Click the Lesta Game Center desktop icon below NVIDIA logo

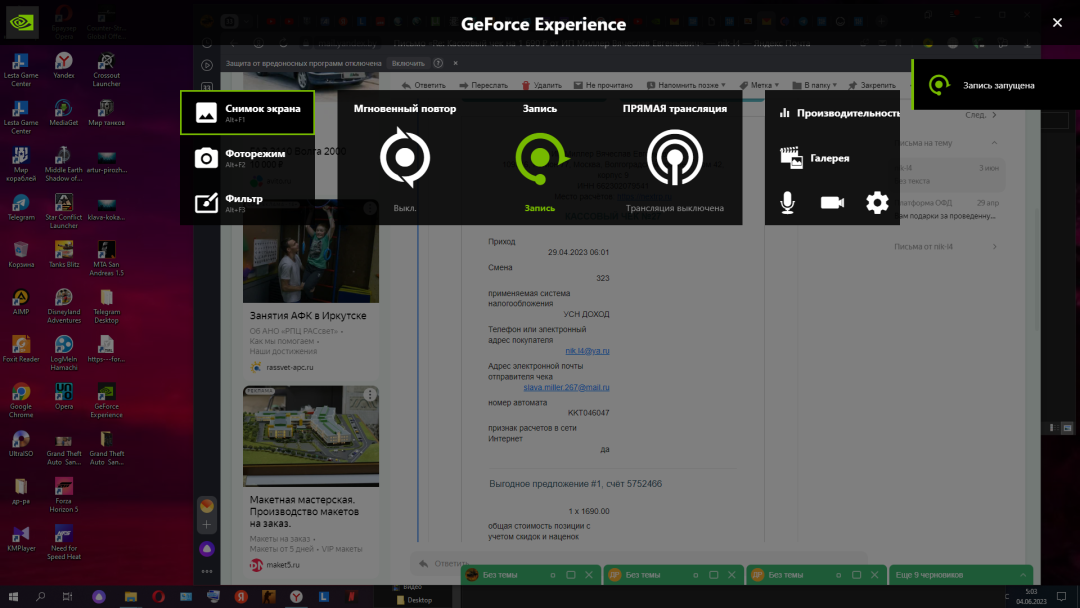click(21, 70)
